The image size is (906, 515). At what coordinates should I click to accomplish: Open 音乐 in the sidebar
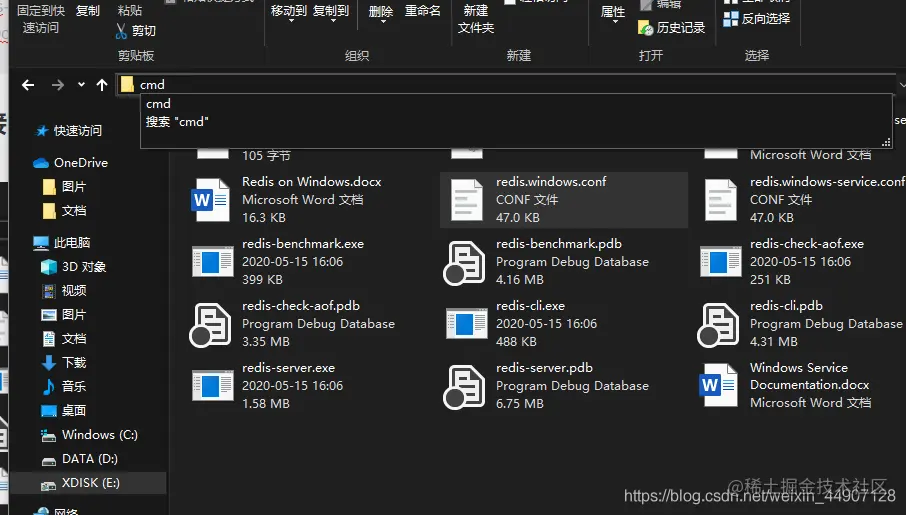point(65,386)
